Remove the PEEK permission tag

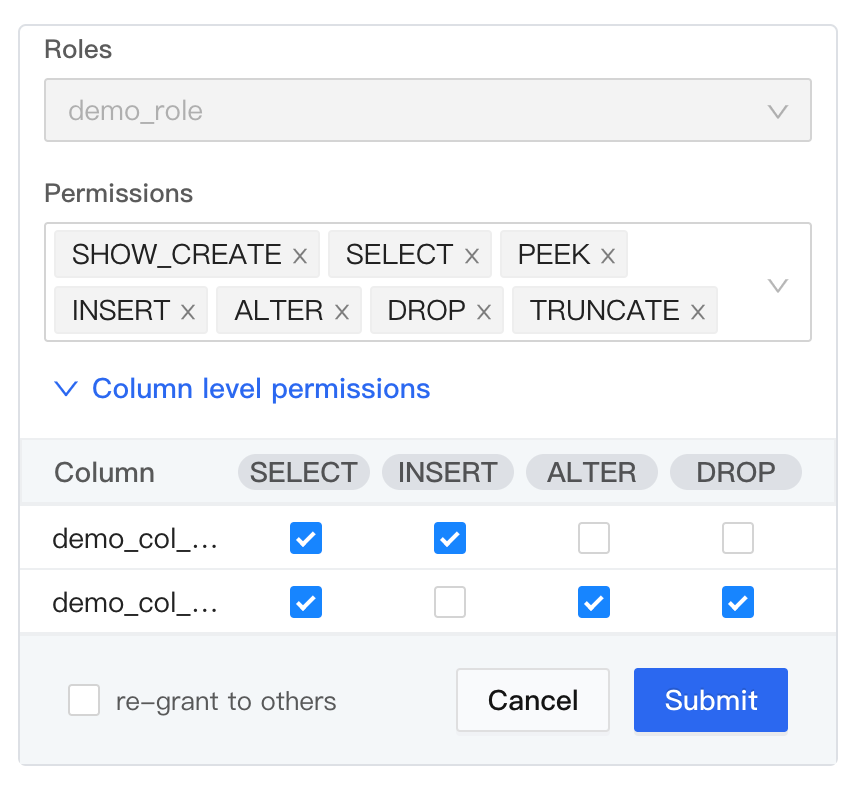607,256
